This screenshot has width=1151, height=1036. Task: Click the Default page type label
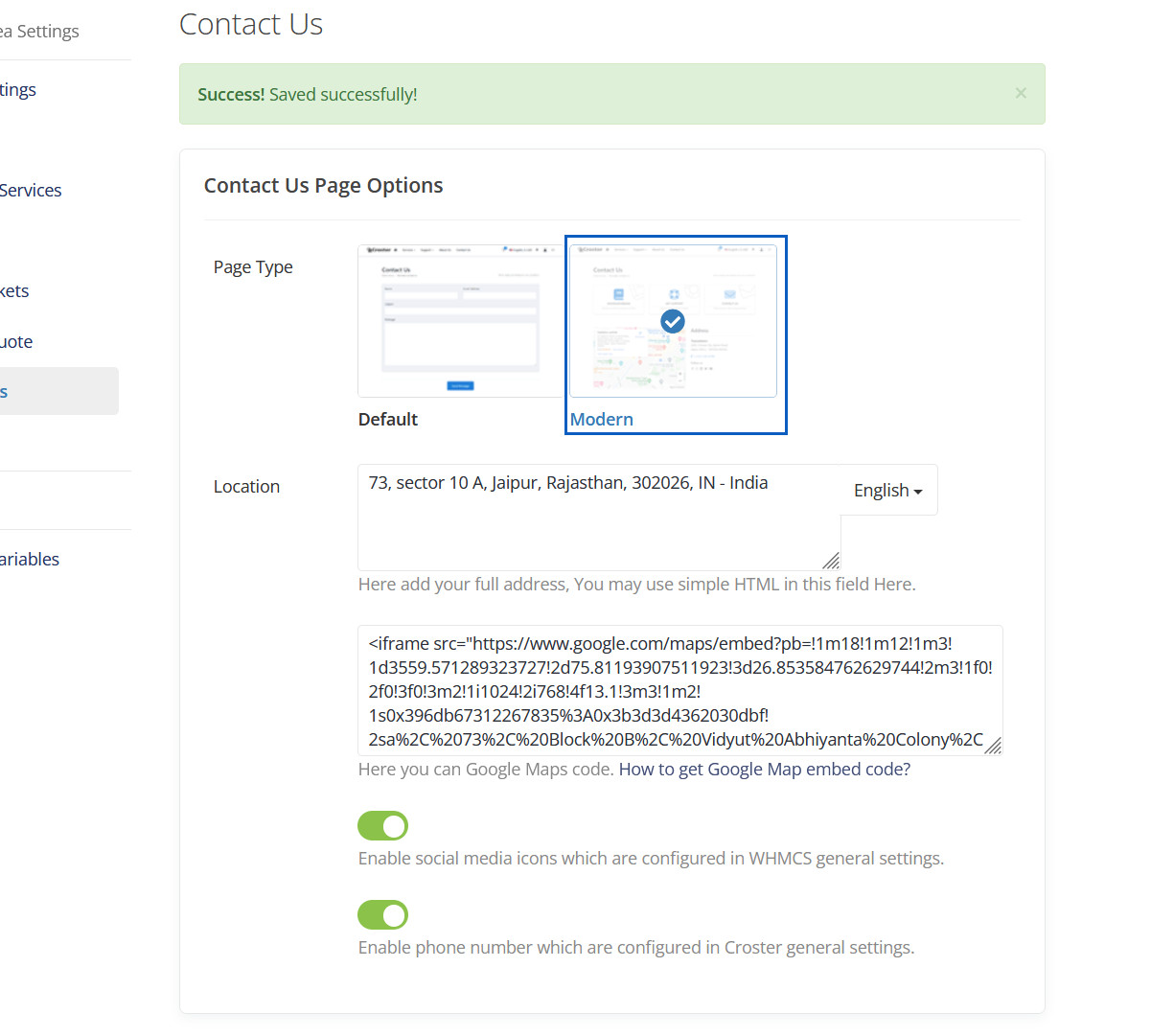388,419
